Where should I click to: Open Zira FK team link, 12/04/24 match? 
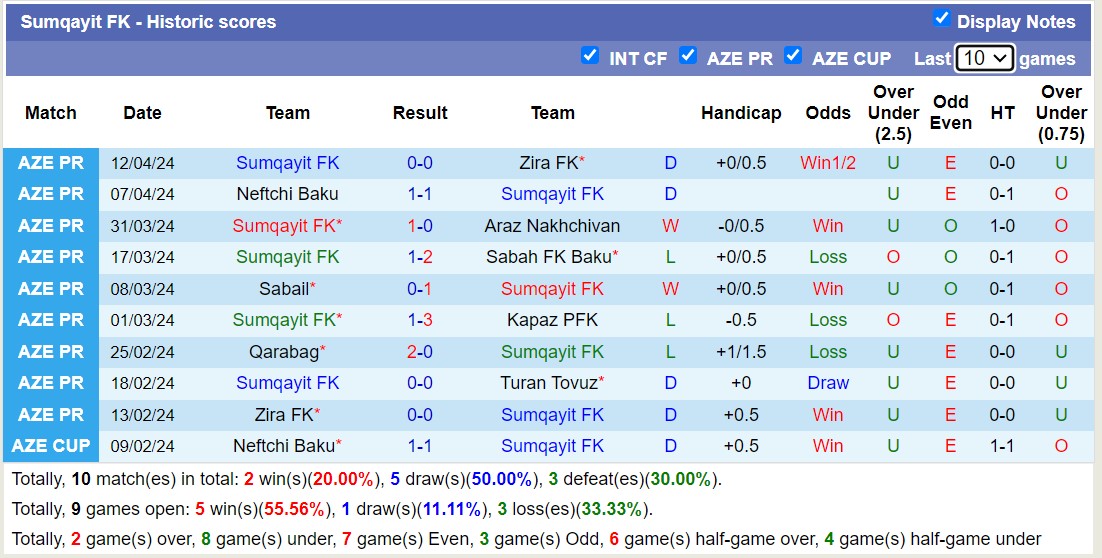point(548,163)
